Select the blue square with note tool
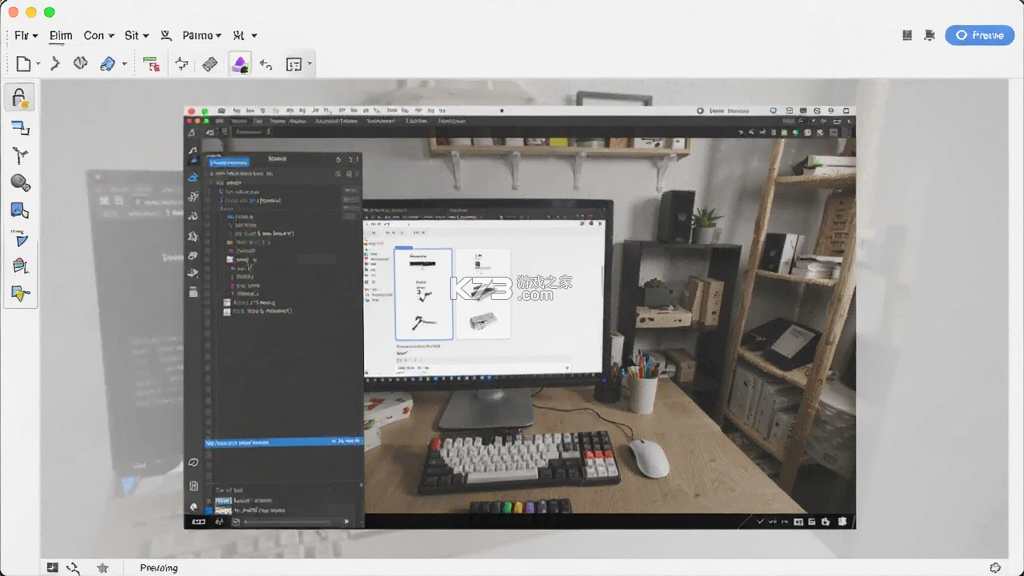 click(20, 210)
